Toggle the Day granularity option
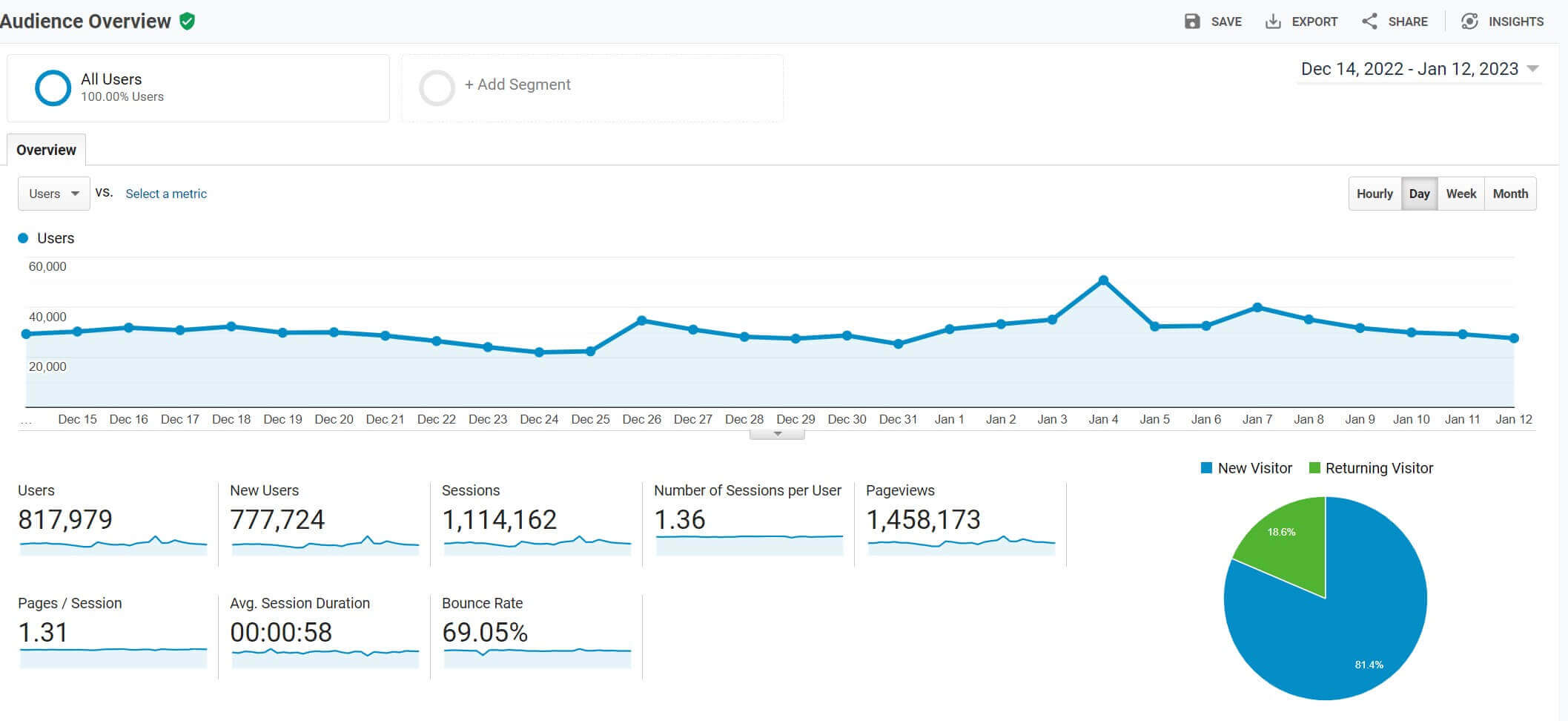 (1419, 193)
